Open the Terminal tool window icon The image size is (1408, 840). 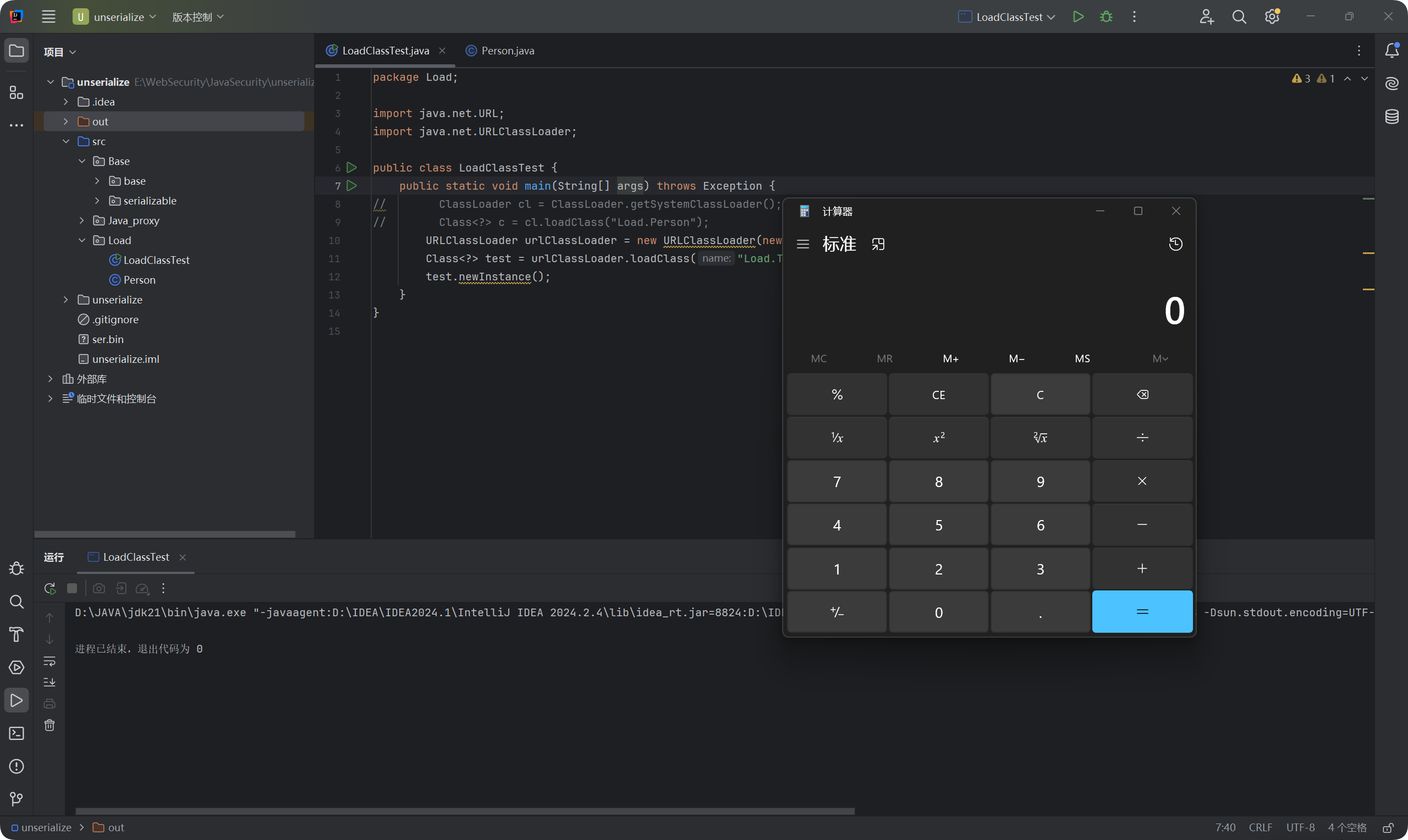[x=16, y=733]
